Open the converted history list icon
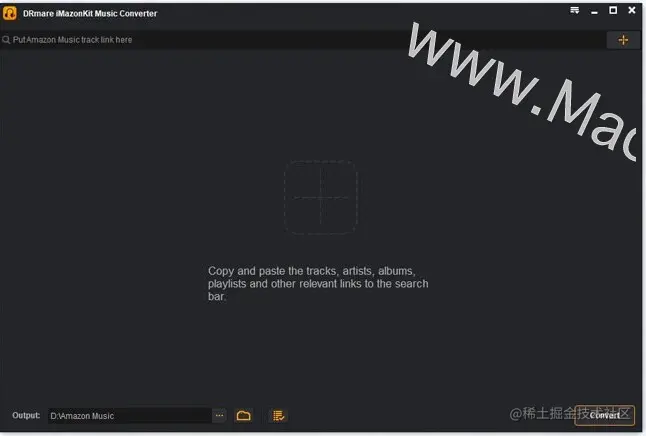646x436 pixels. 279,415
